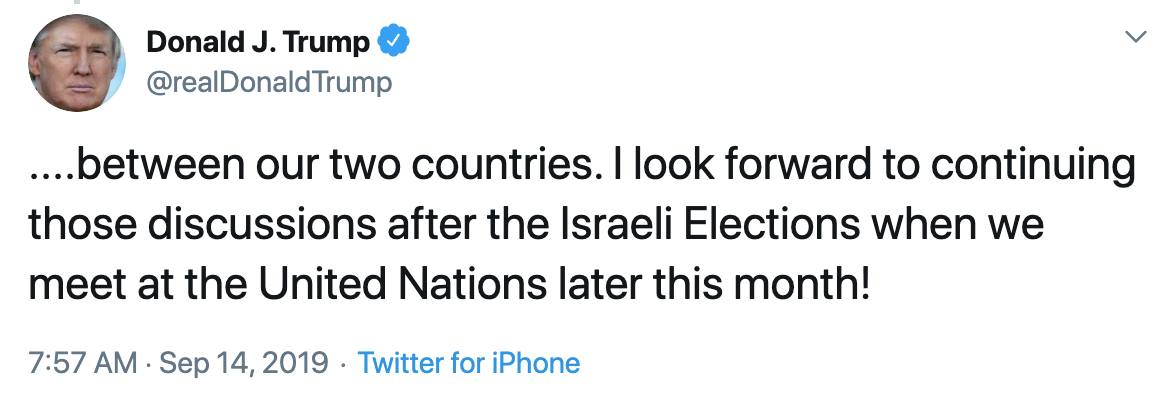Screen dimensions: 1175x403
Task: Open Donald J. Trump's profile picture
Action: [76, 62]
